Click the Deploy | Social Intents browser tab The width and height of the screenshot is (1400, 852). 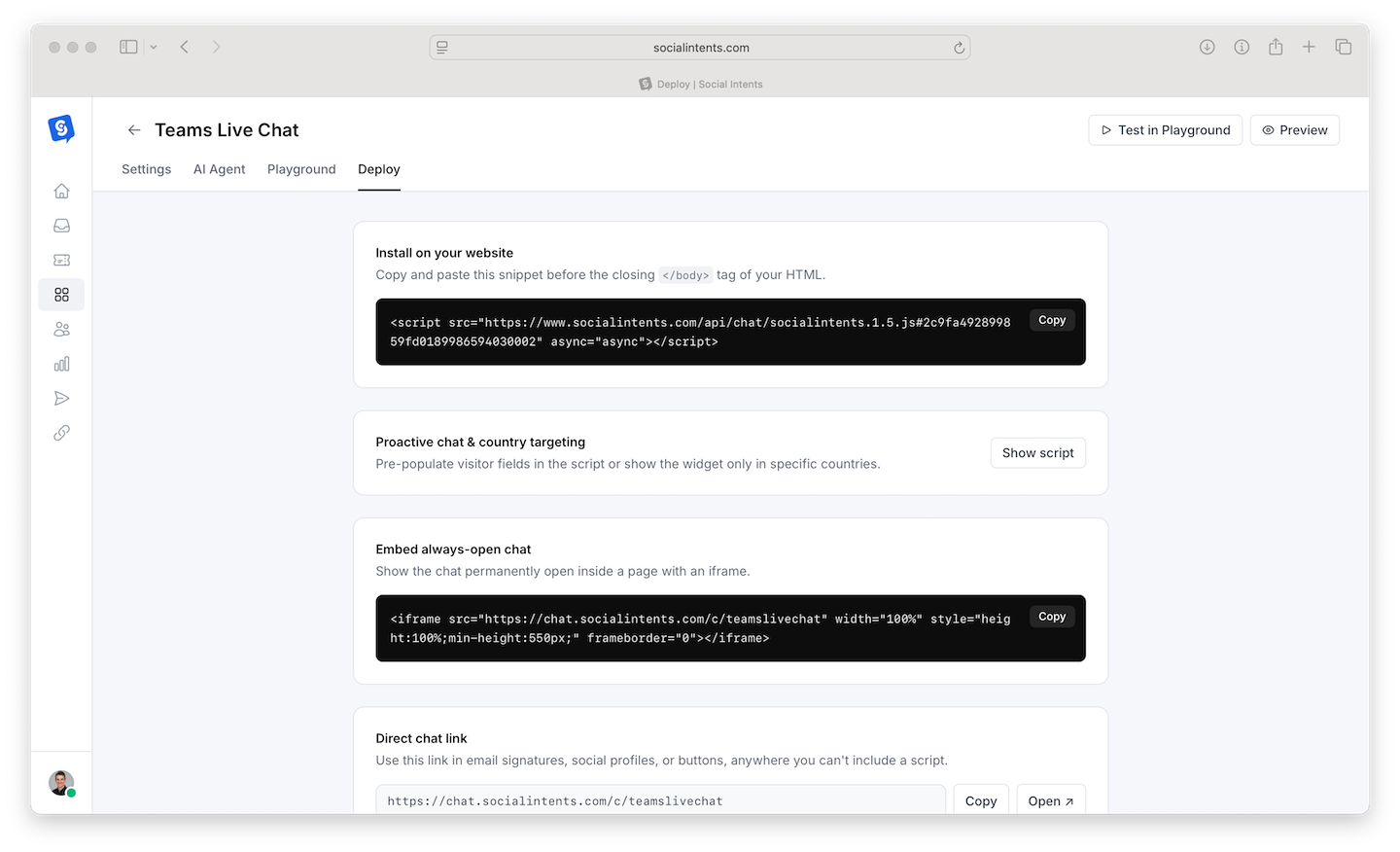pyautogui.click(x=700, y=85)
